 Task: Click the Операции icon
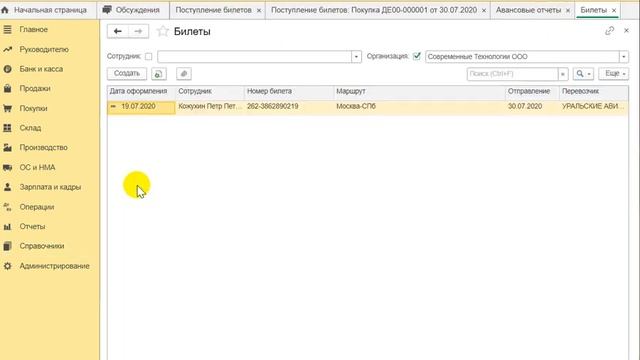point(7,207)
